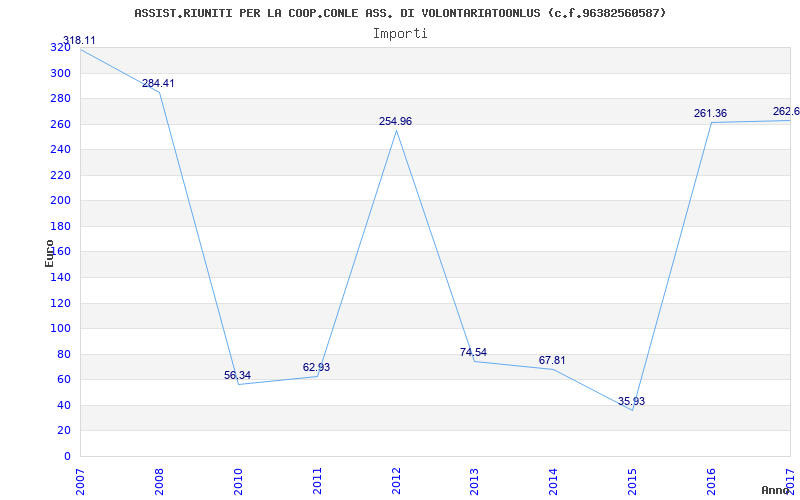This screenshot has width=800, height=500.
Task: Click the 2016 x-axis year label
Action: 712,481
